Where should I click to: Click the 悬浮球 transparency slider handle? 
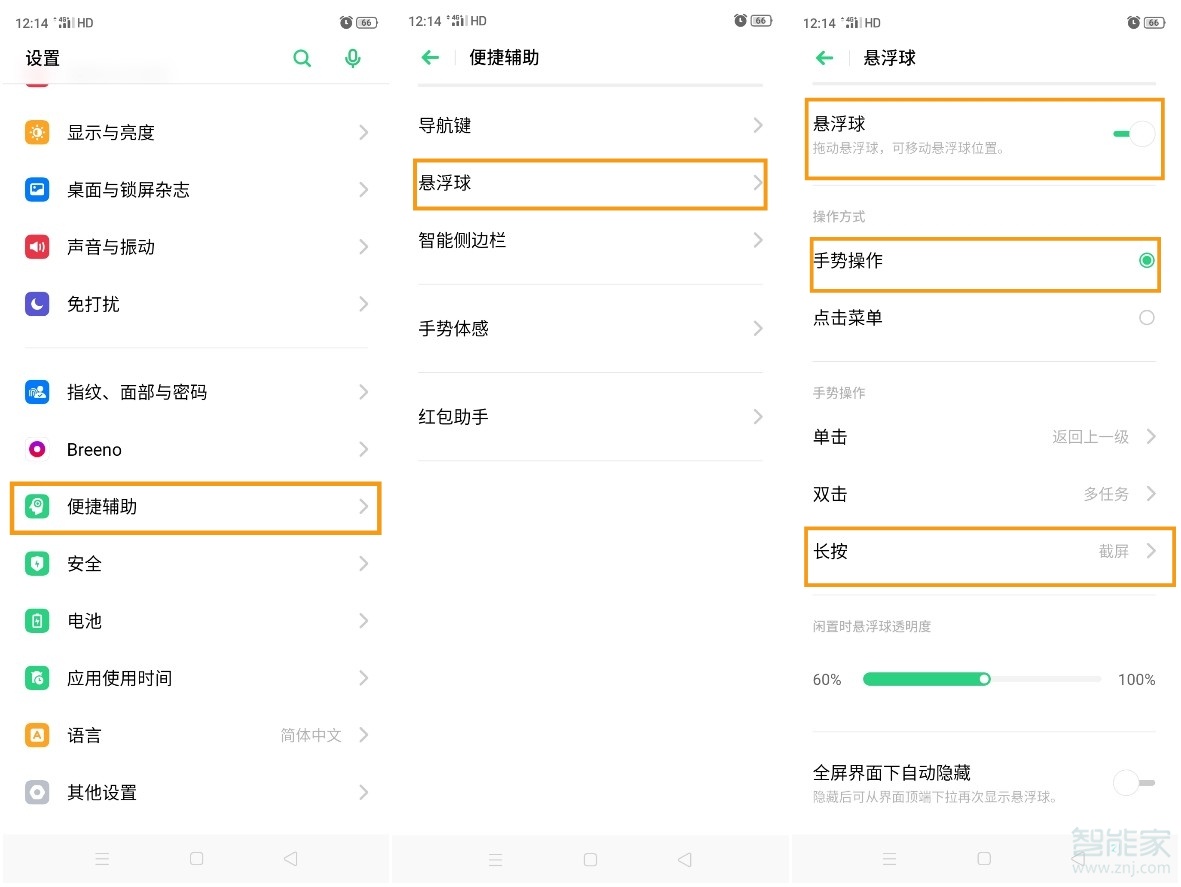click(x=984, y=679)
